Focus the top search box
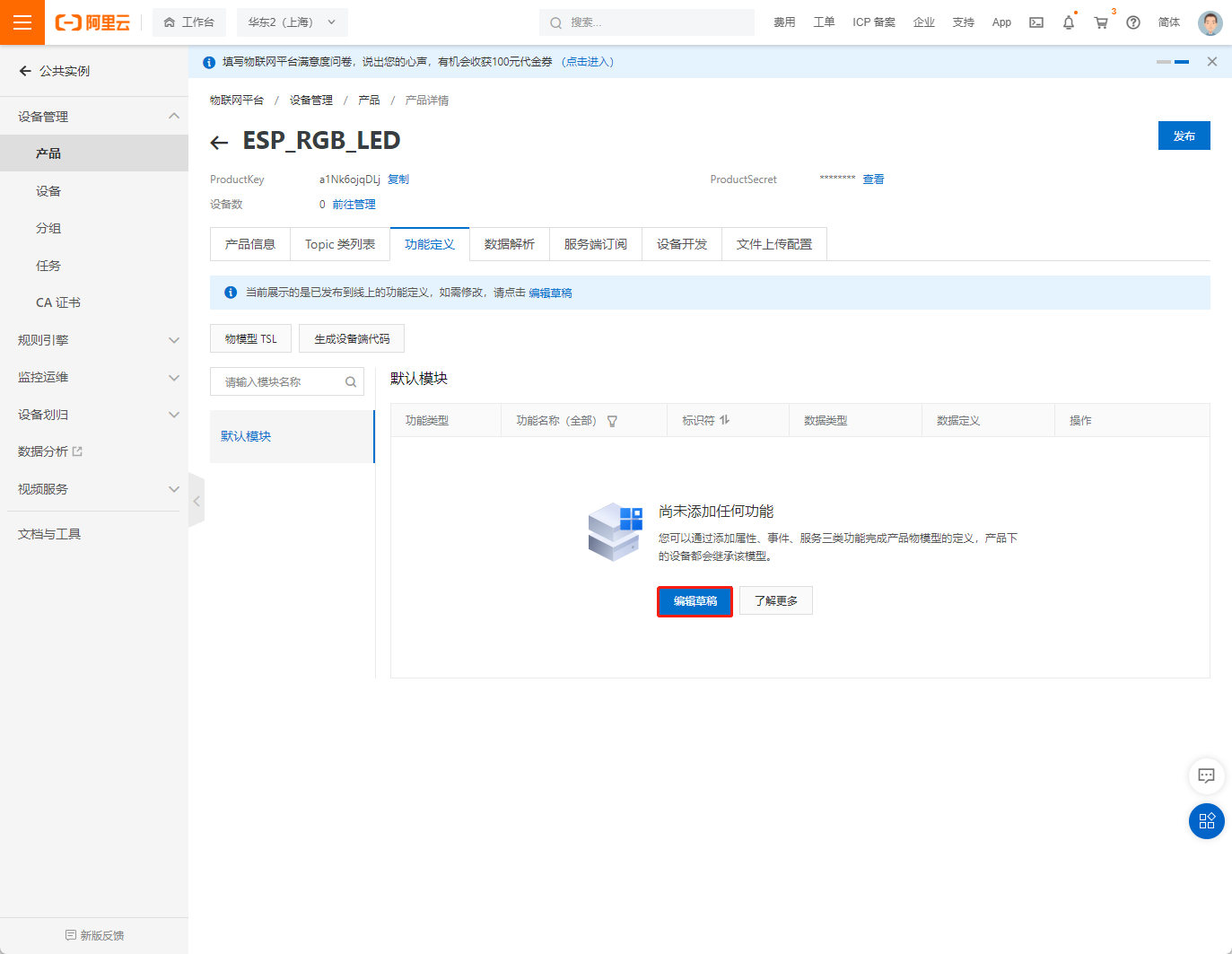The width and height of the screenshot is (1232, 954). 647,22
